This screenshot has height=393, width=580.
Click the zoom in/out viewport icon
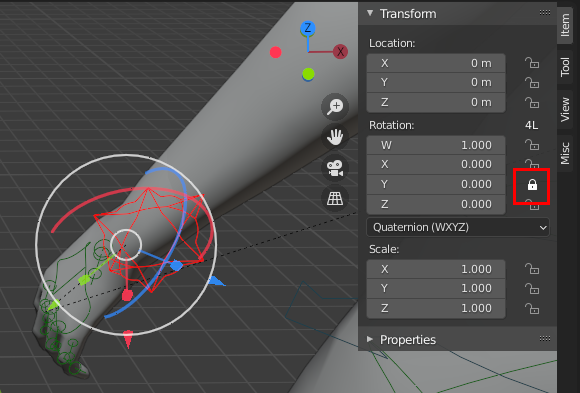[x=335, y=107]
